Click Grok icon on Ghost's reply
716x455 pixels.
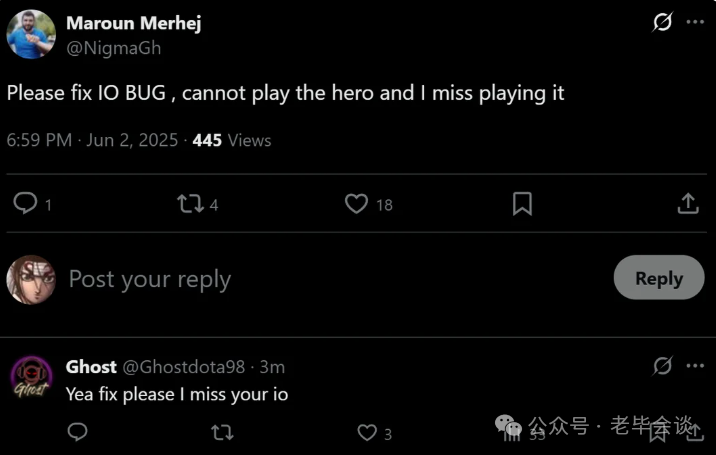pos(662,365)
